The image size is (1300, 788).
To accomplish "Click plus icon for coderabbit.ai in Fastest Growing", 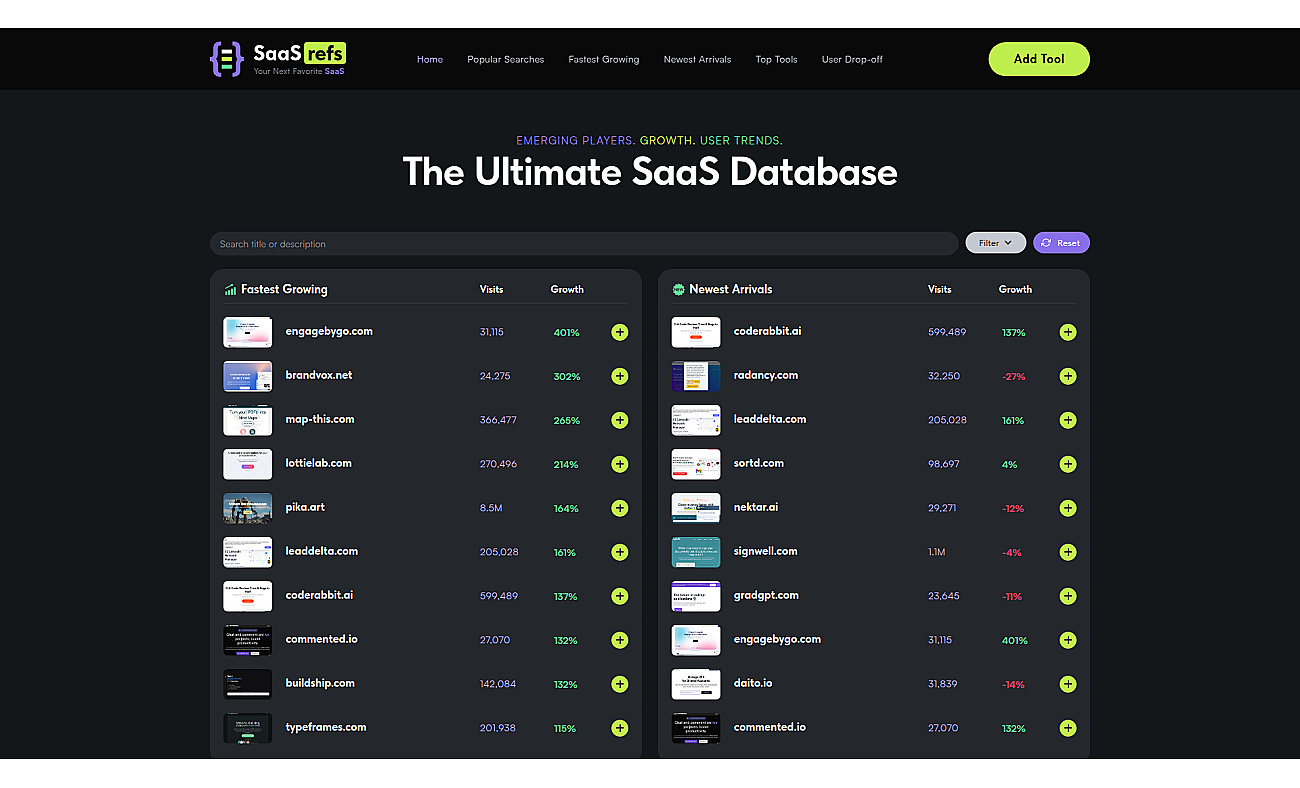I will click(x=620, y=596).
